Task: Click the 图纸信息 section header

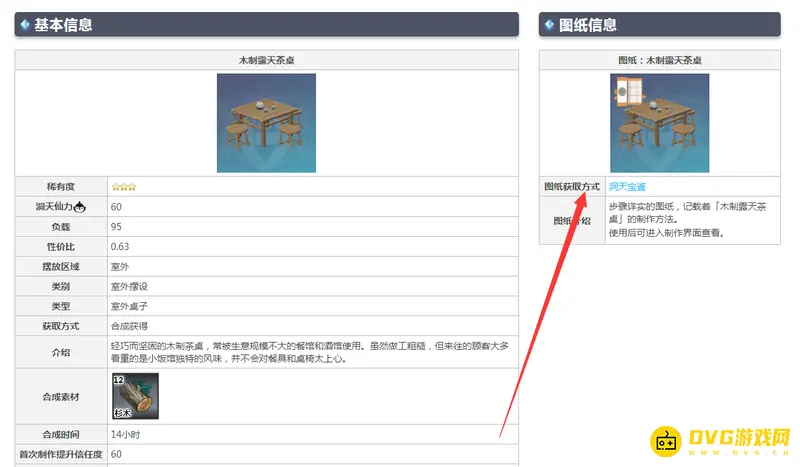Action: pos(588,24)
